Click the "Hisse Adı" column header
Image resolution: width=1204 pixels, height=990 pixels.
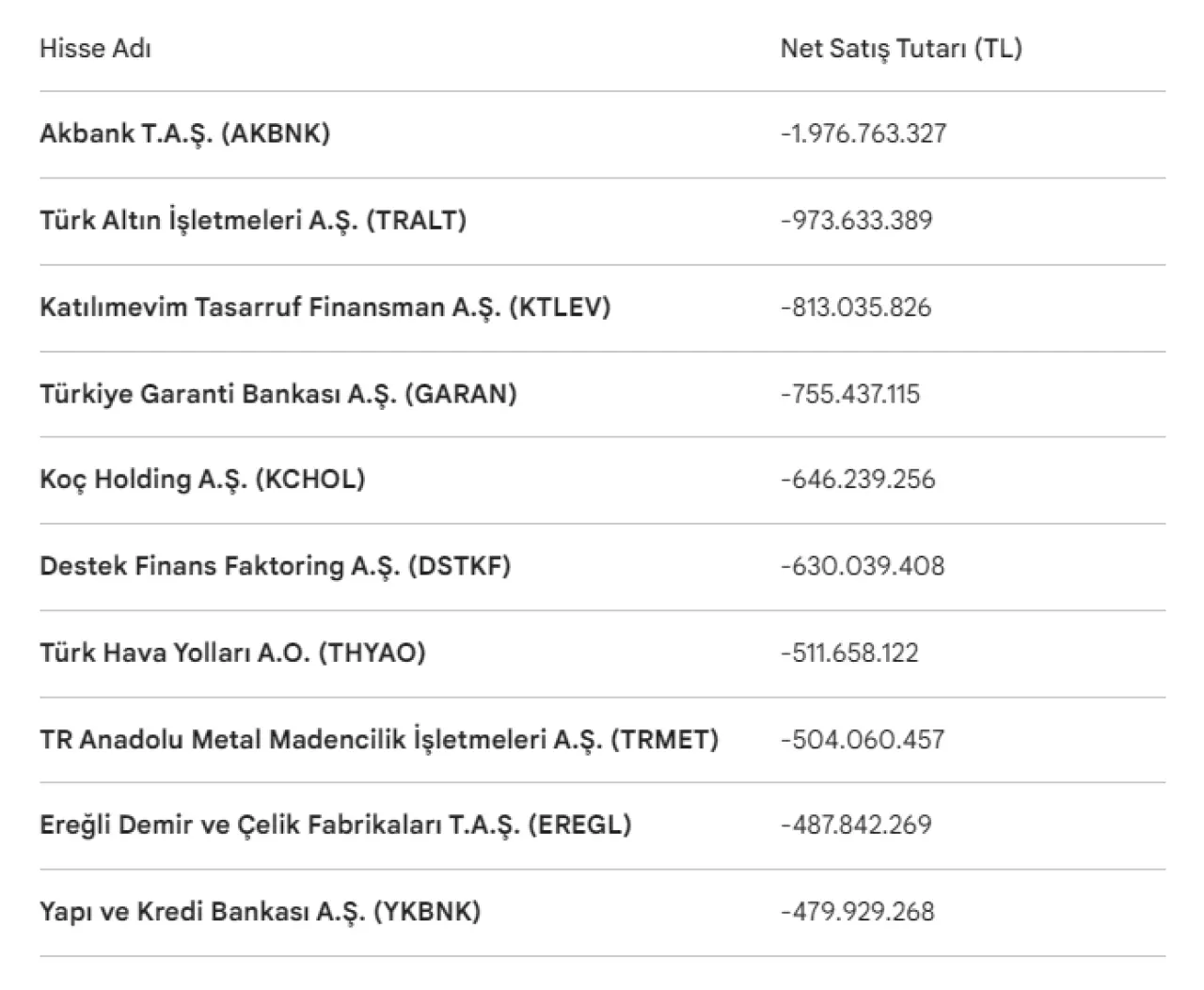(x=95, y=49)
